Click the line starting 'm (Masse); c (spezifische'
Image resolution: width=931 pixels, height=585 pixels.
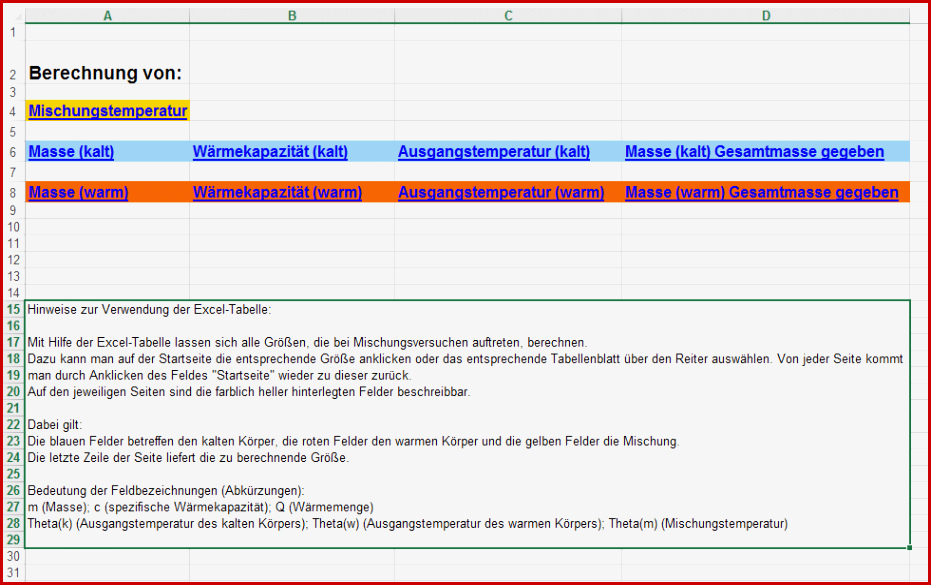pos(201,507)
